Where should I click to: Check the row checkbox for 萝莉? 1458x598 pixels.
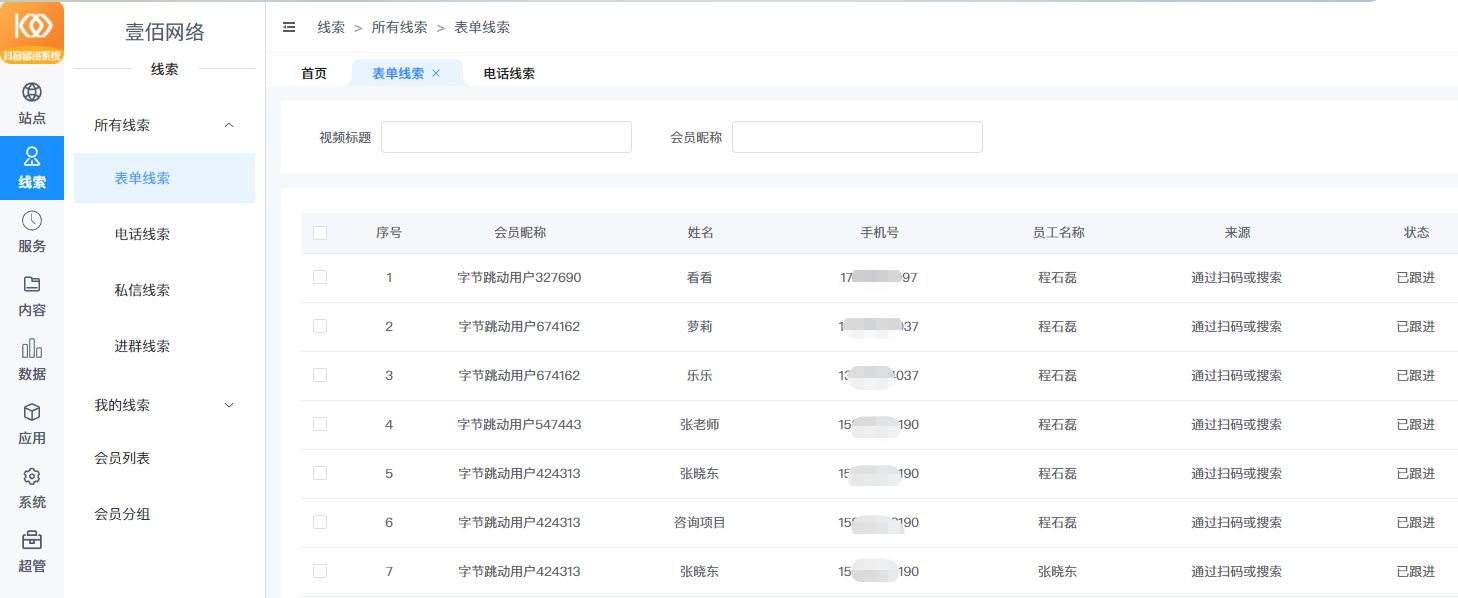click(x=320, y=326)
